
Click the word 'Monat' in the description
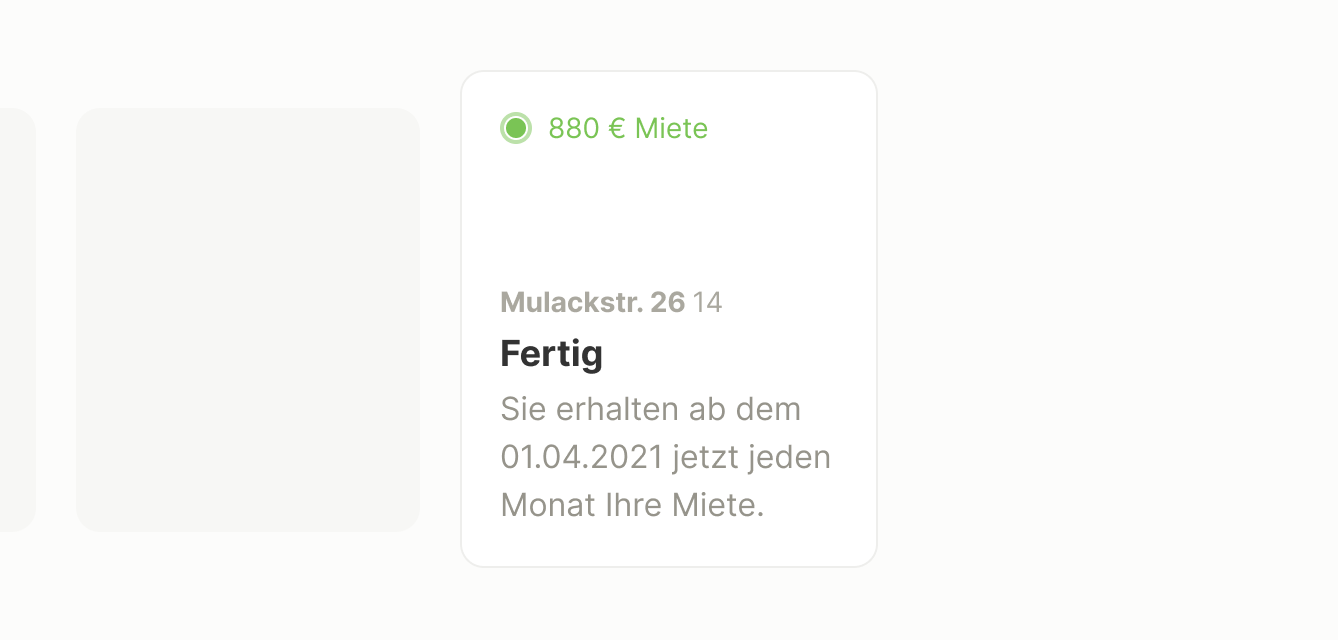pos(548,505)
